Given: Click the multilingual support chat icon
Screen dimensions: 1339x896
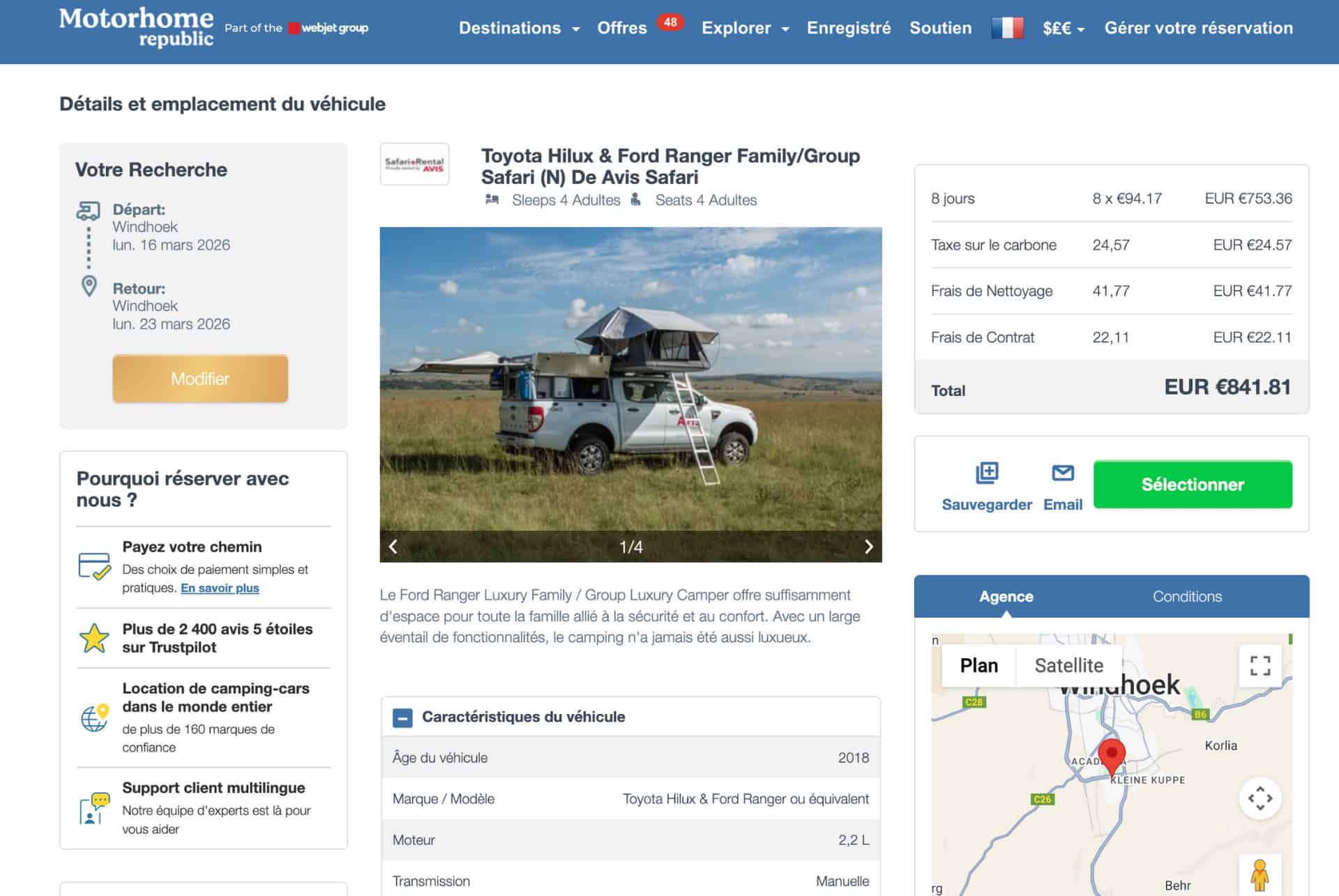Looking at the screenshot, I should point(94,809).
